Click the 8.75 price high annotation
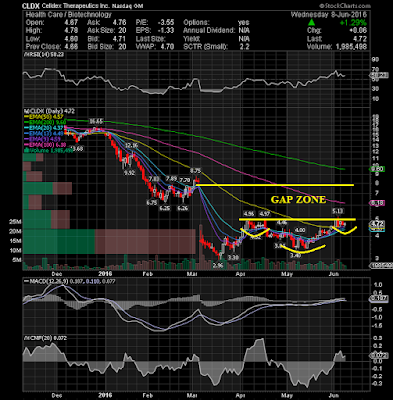Screen dimensions: 393x400 195,170
